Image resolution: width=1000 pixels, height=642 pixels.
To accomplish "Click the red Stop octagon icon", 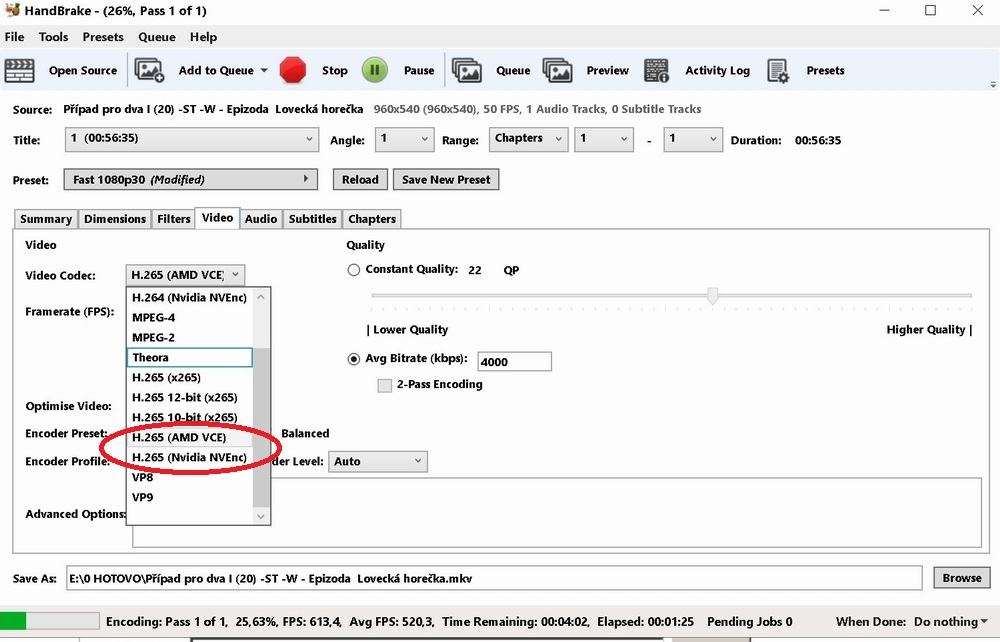I will click(293, 70).
